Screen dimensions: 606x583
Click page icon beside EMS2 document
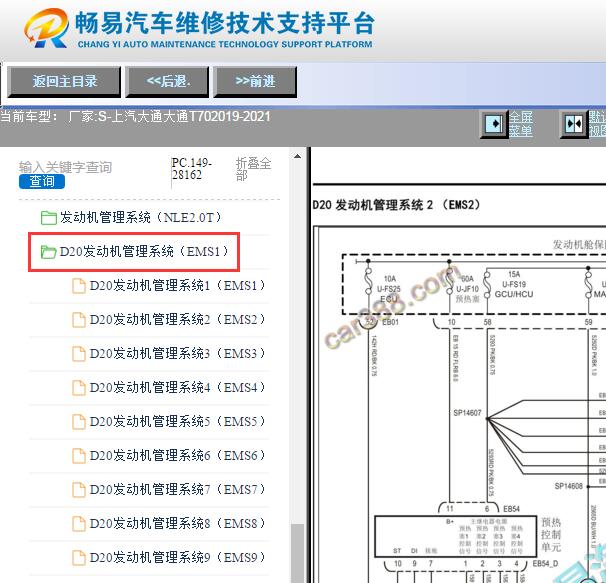[79, 320]
